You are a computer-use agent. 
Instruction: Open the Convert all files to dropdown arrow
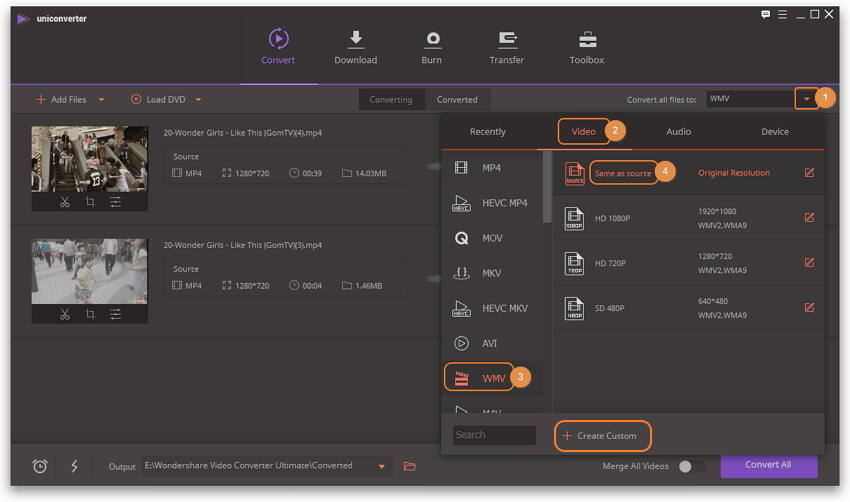(x=807, y=99)
